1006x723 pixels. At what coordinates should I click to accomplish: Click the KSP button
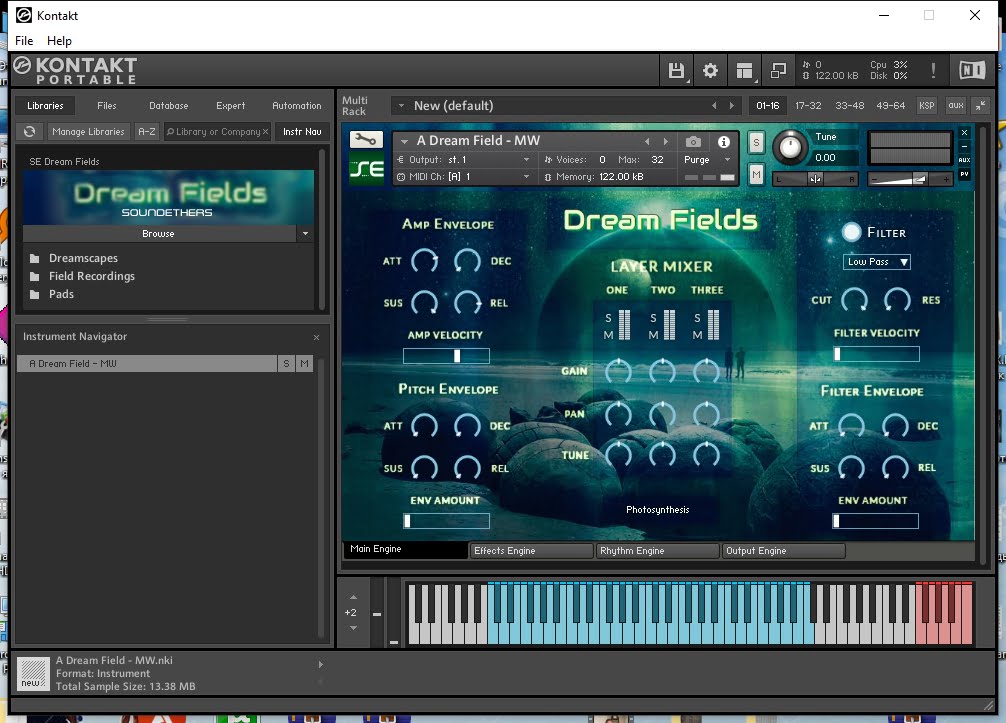tap(926, 106)
